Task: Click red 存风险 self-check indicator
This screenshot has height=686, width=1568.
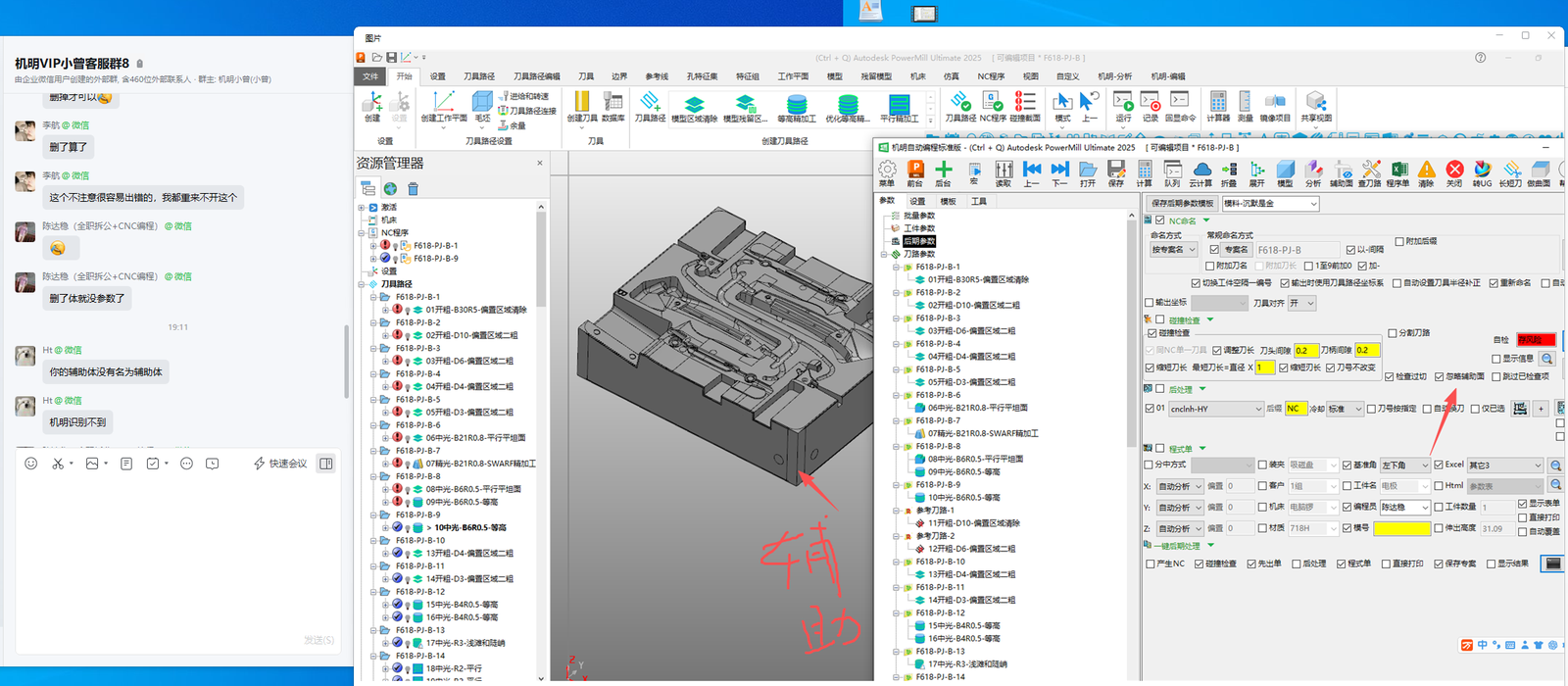Action: point(1537,339)
